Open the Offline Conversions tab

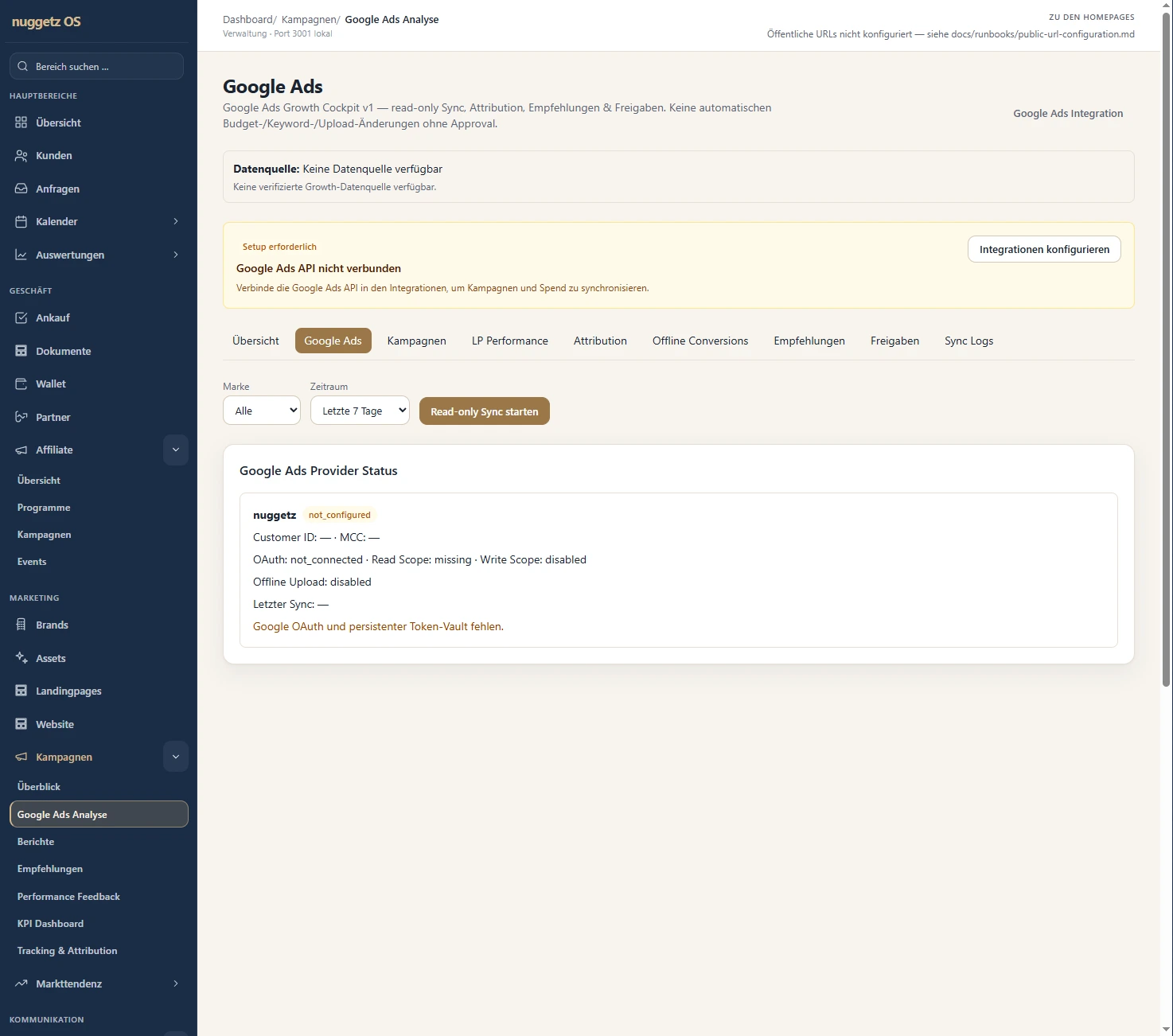tap(700, 341)
